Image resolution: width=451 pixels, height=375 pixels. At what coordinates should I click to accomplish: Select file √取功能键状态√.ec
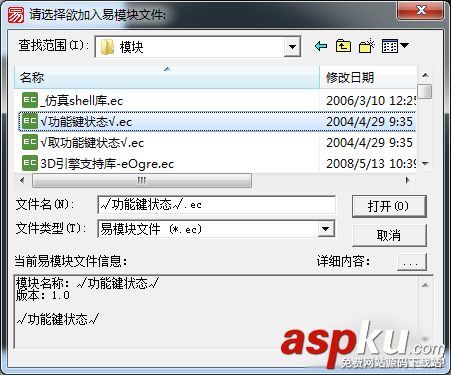pos(92,142)
